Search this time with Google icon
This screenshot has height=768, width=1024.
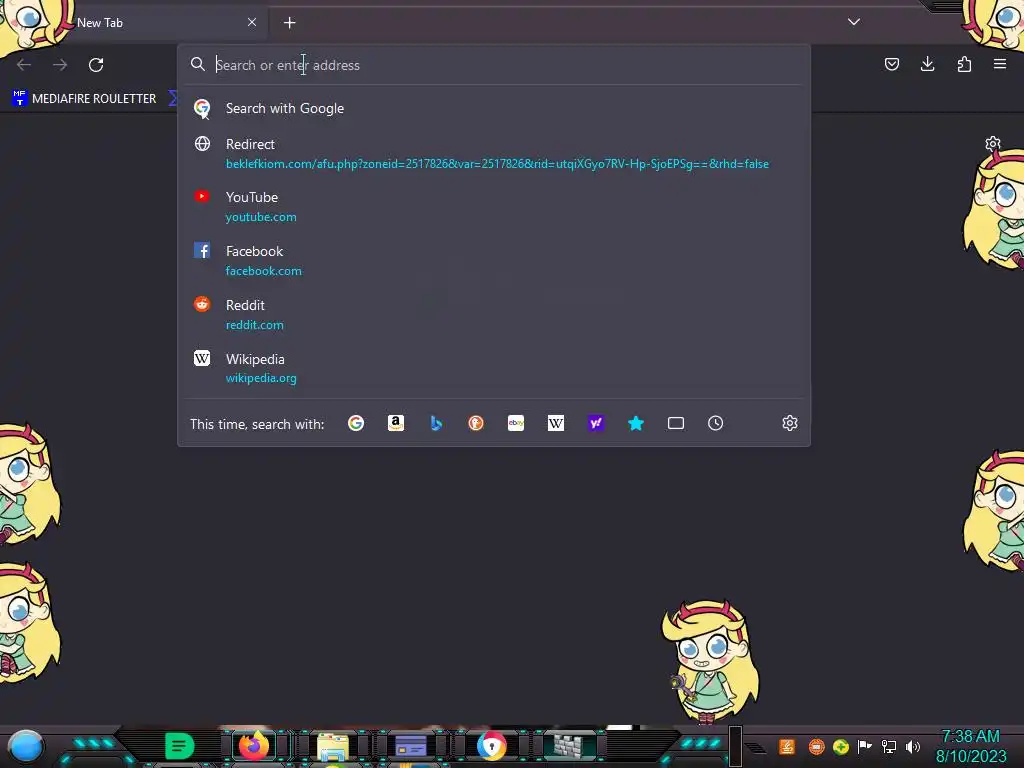[356, 423]
